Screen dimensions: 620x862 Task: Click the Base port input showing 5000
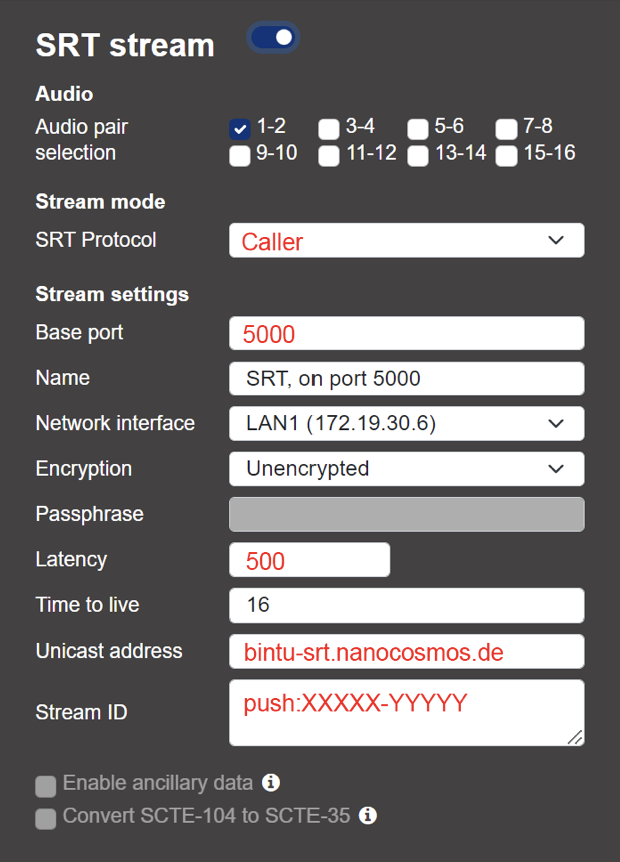point(405,333)
